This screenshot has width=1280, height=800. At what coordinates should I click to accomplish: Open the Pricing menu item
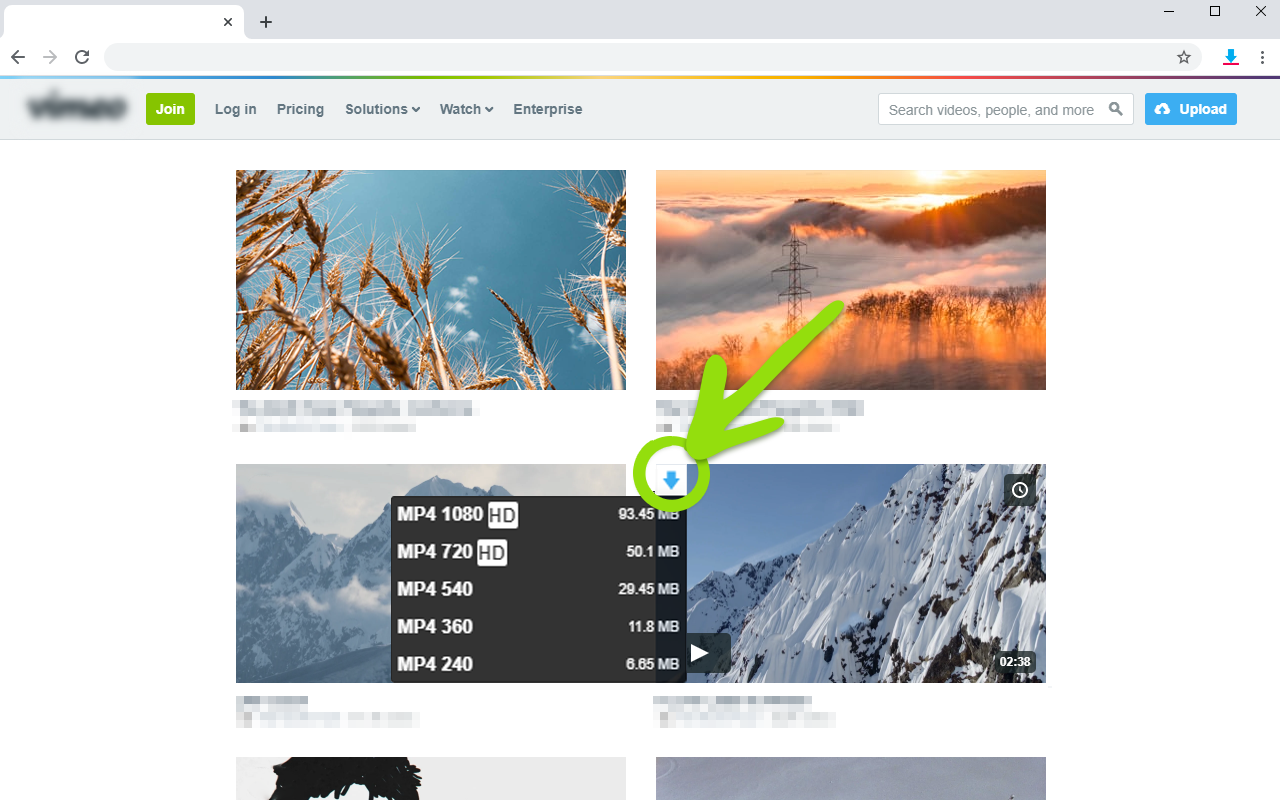pos(300,109)
